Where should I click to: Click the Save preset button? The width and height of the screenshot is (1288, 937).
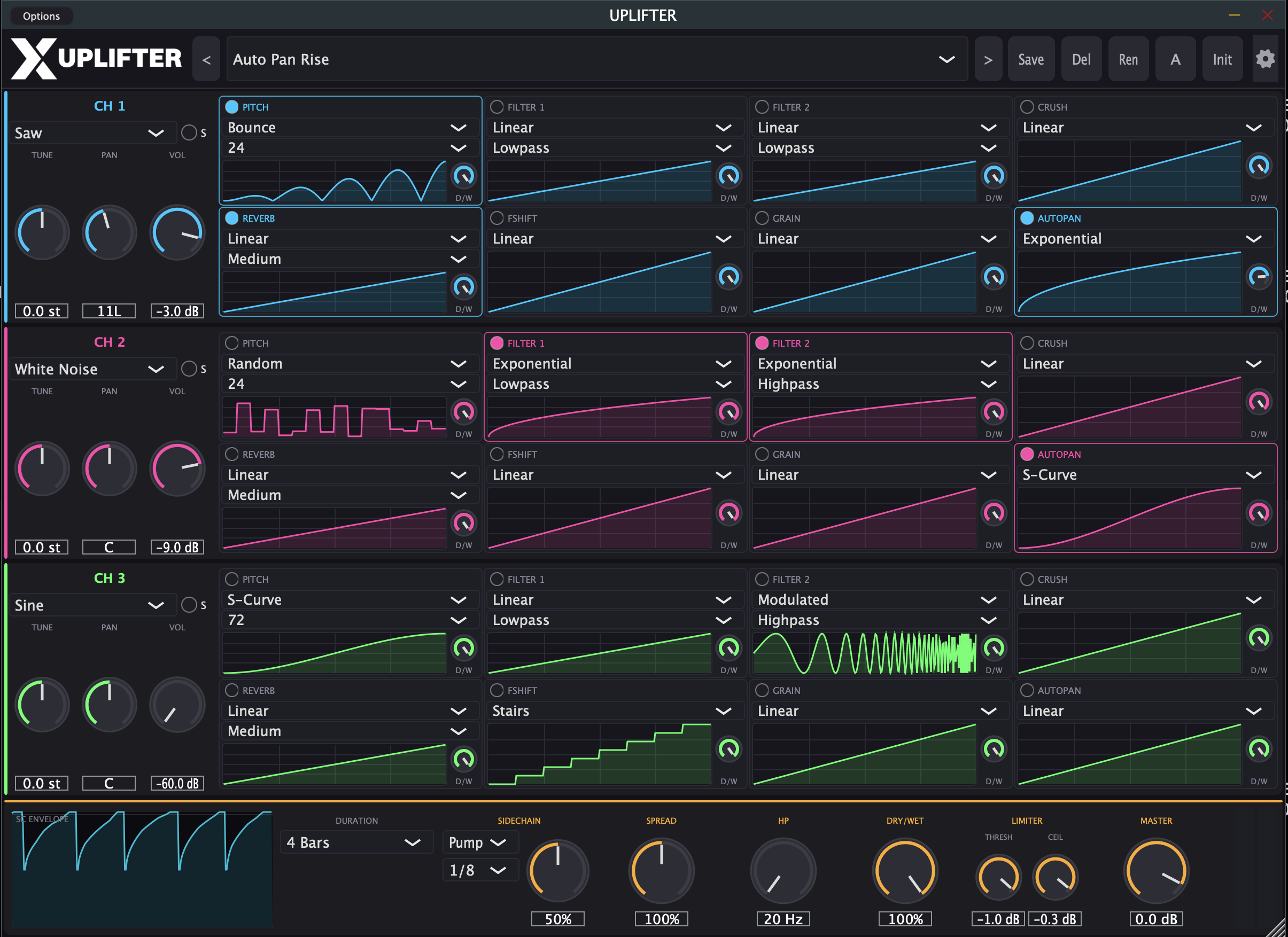1031,59
